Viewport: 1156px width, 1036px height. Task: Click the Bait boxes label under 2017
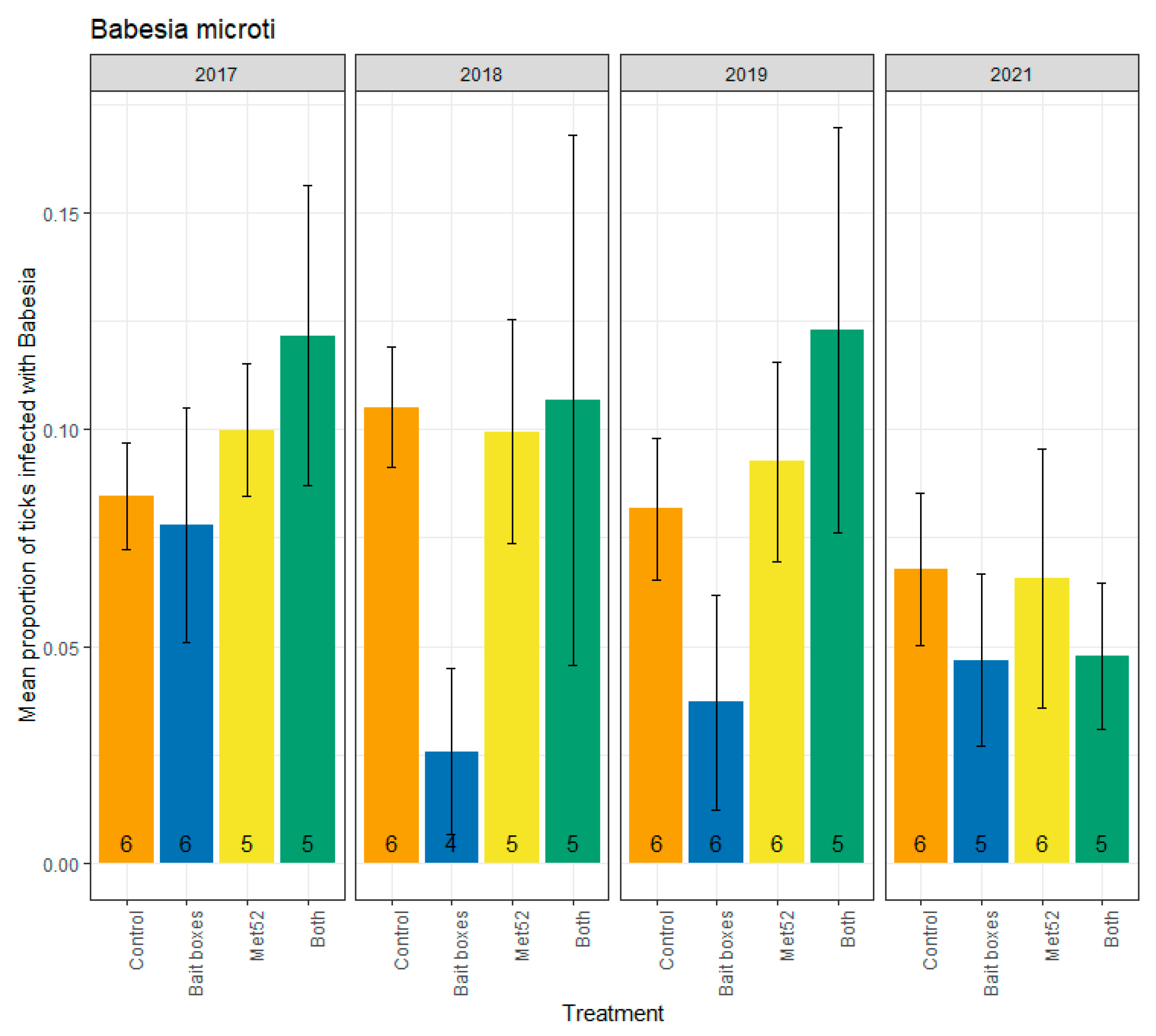195,953
